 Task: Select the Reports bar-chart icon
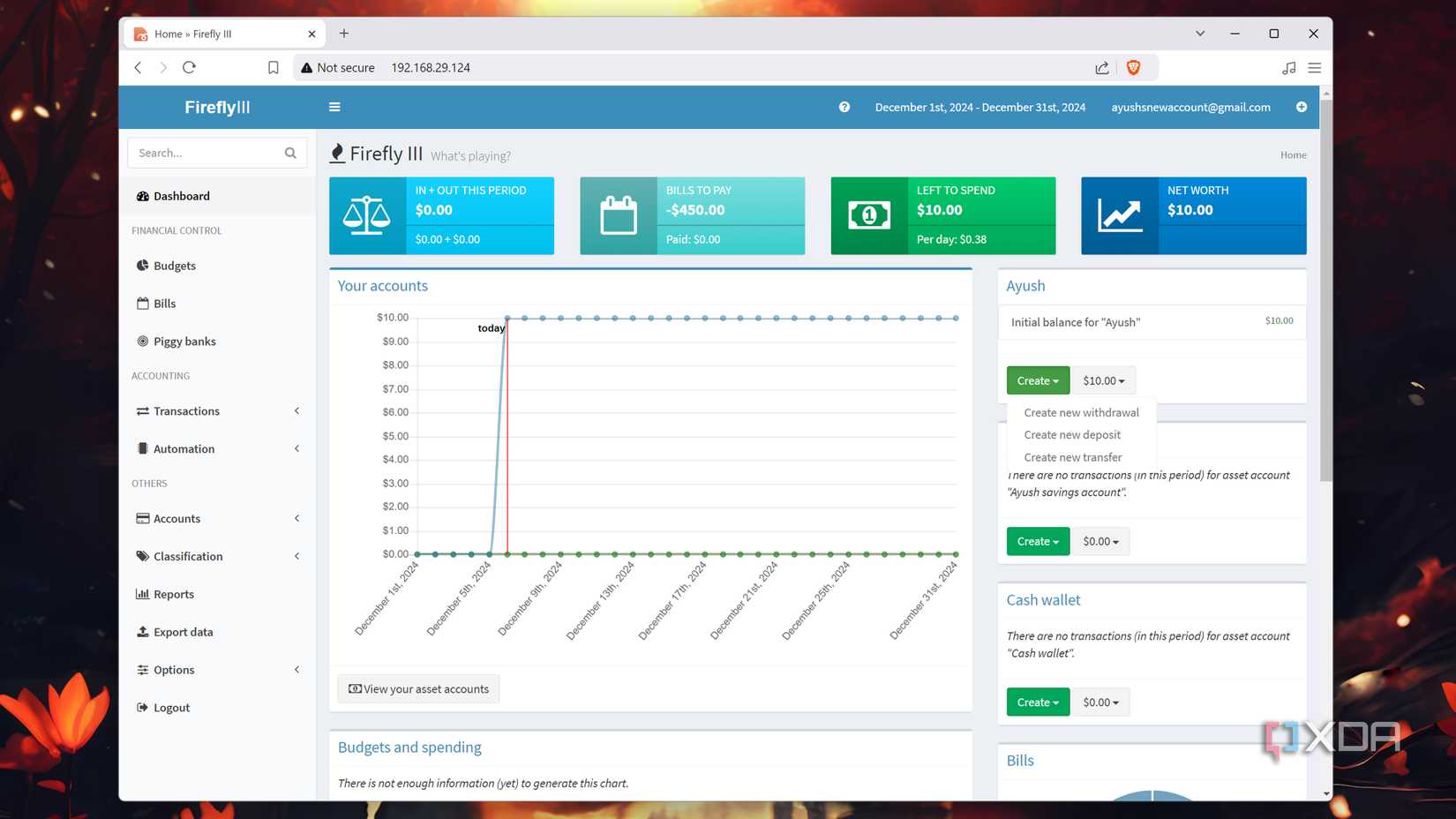coord(144,594)
